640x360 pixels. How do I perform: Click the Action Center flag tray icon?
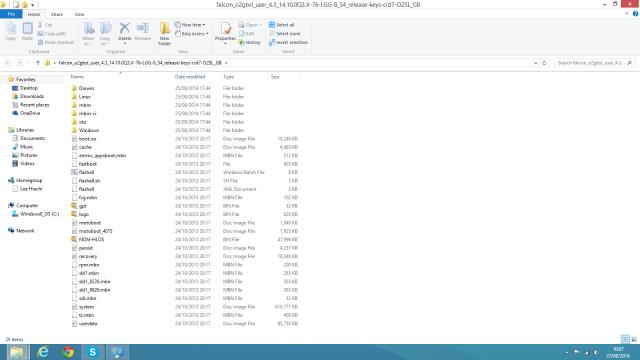coord(577,352)
